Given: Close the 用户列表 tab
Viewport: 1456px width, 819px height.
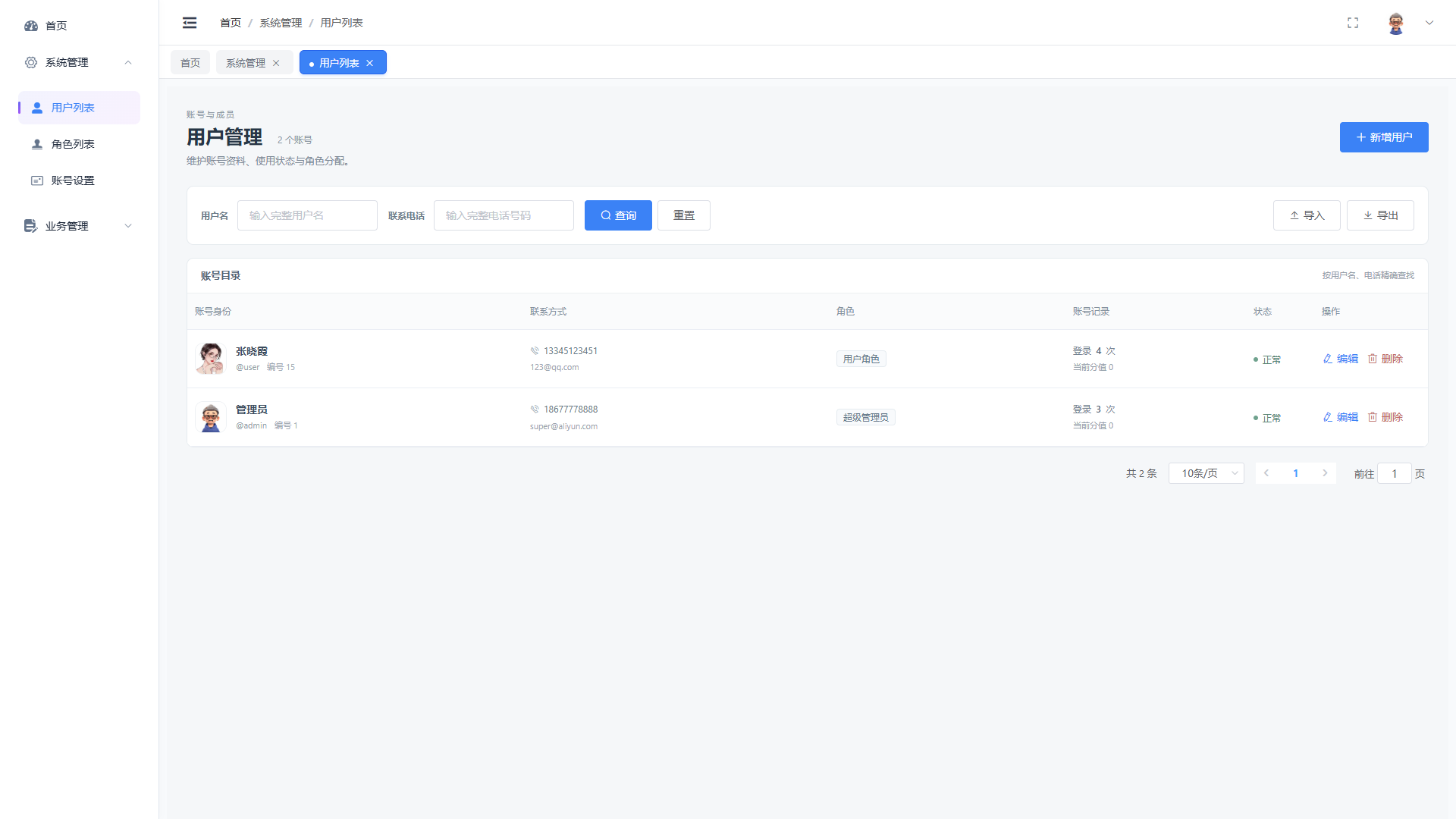Looking at the screenshot, I should [x=370, y=63].
